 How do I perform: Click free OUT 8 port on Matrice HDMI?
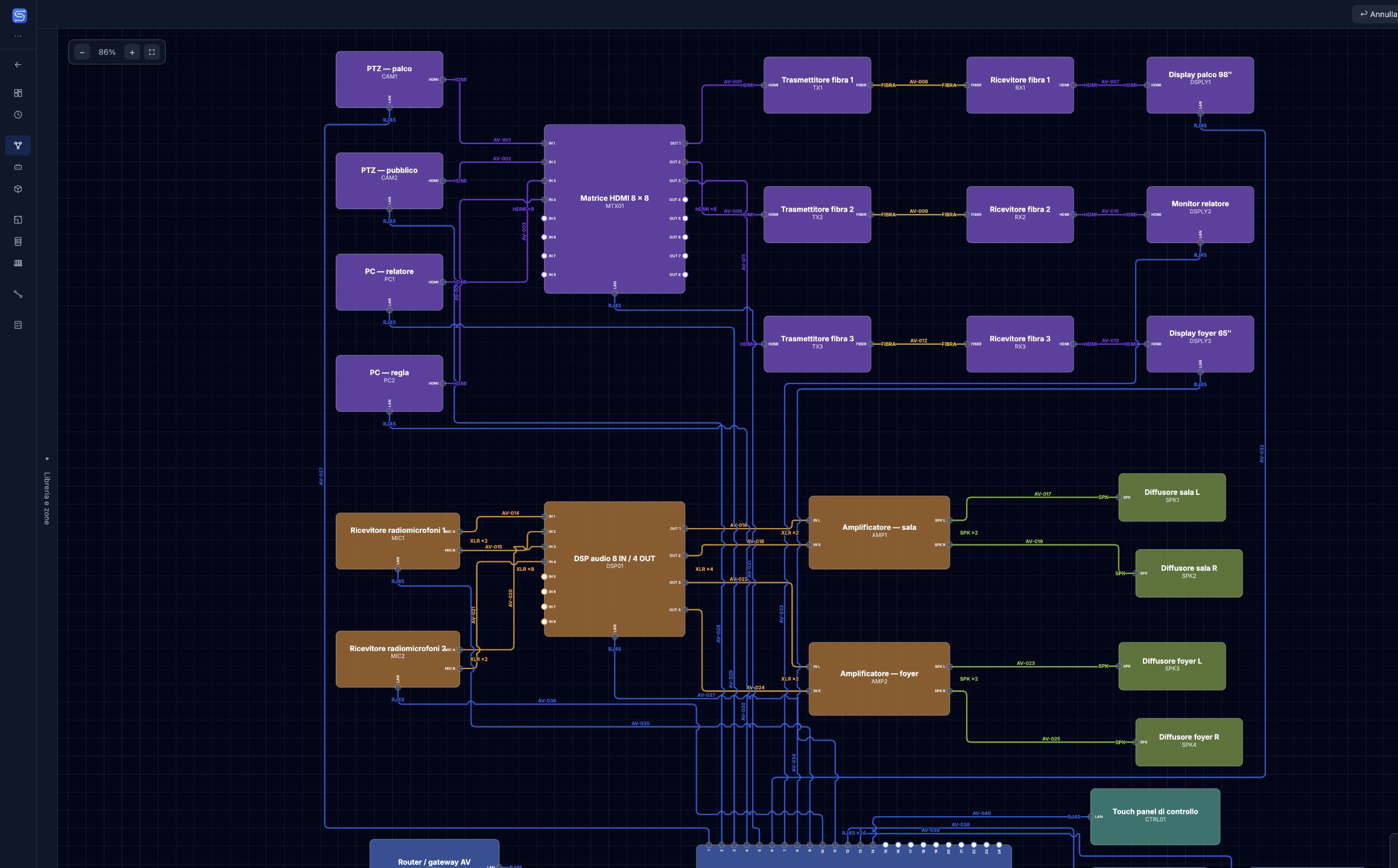click(x=685, y=275)
